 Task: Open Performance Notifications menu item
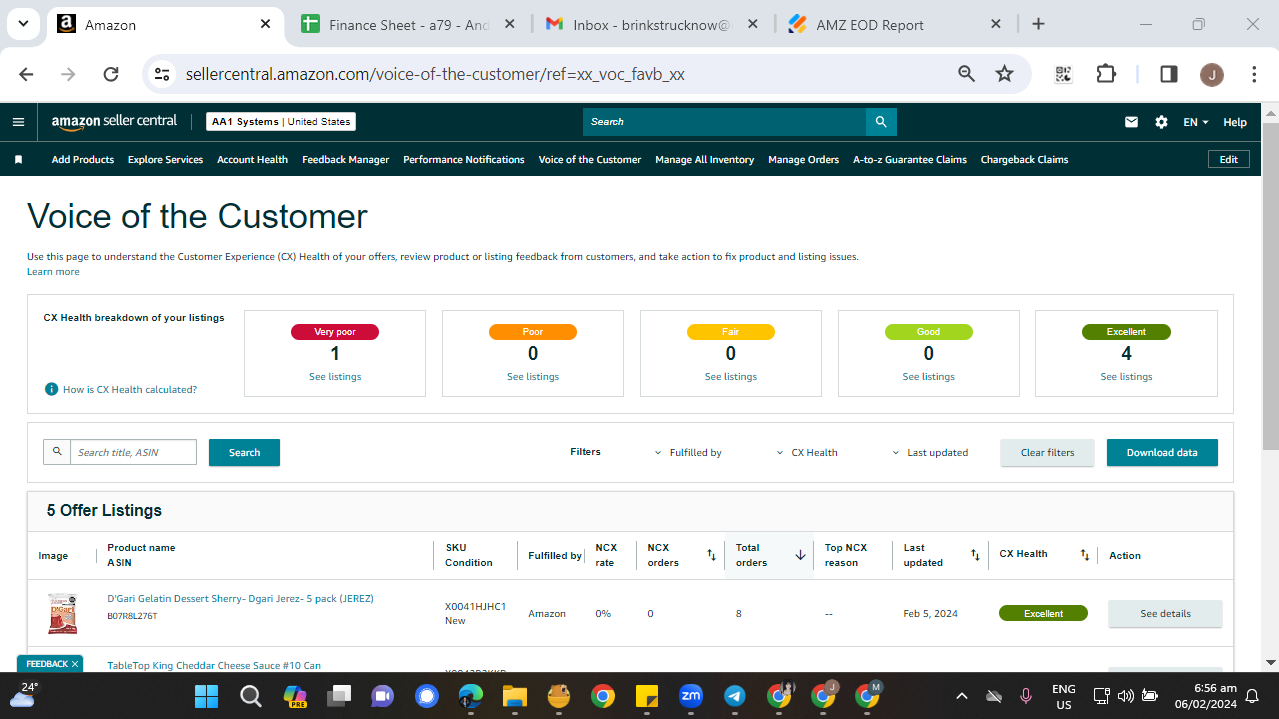pyautogui.click(x=464, y=159)
